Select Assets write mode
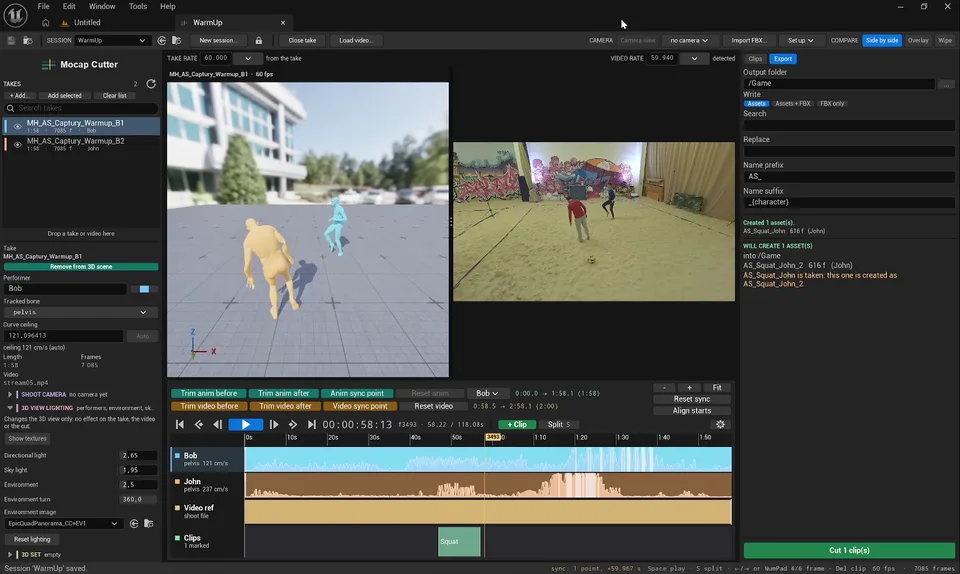 (x=756, y=104)
